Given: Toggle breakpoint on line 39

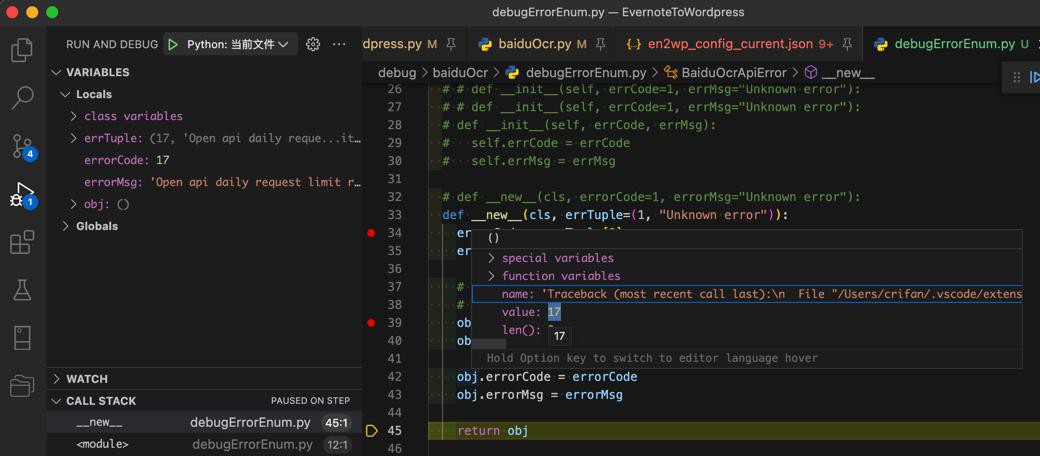Looking at the screenshot, I should 371,323.
